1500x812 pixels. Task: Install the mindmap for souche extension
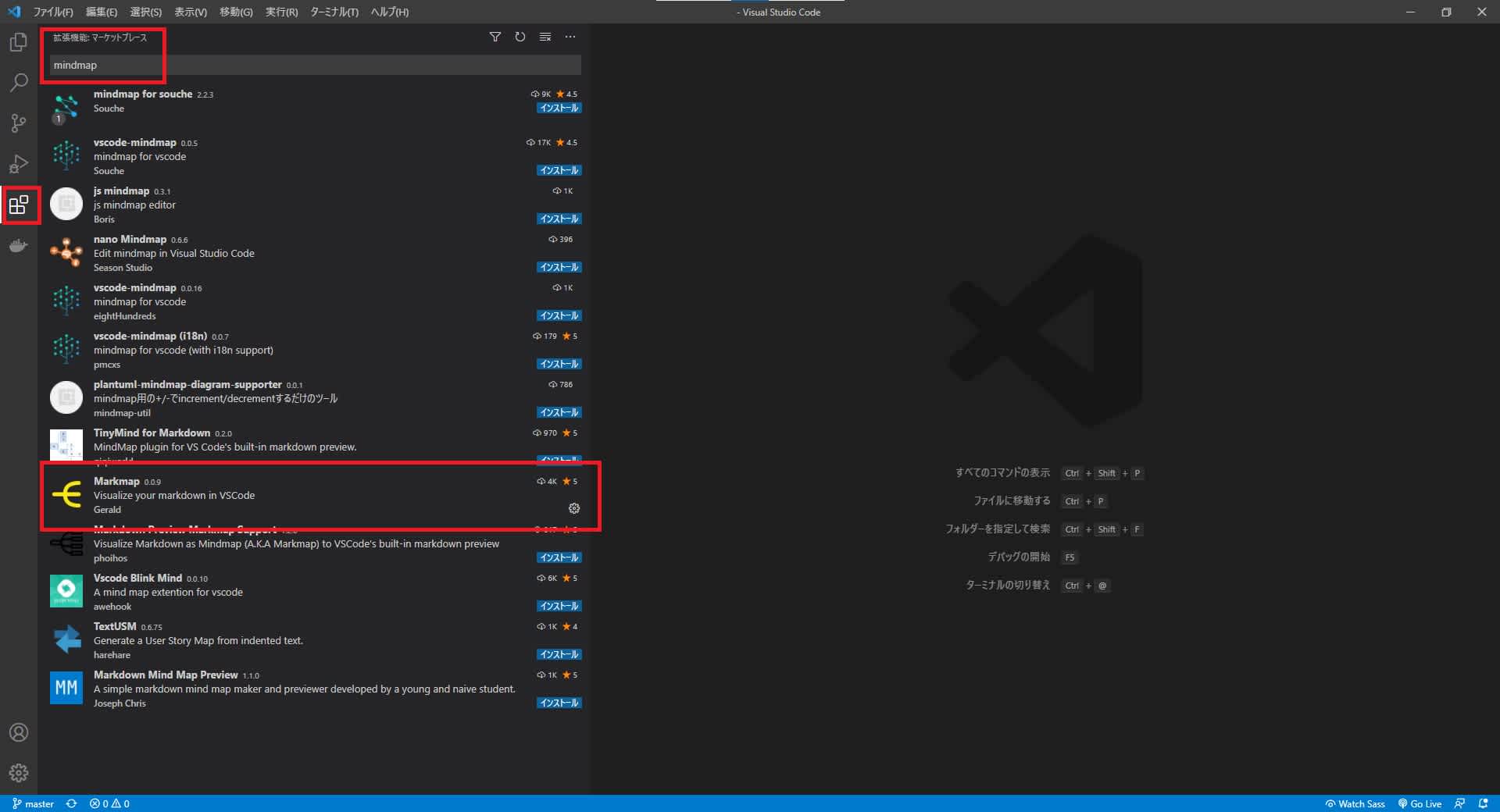coord(559,108)
